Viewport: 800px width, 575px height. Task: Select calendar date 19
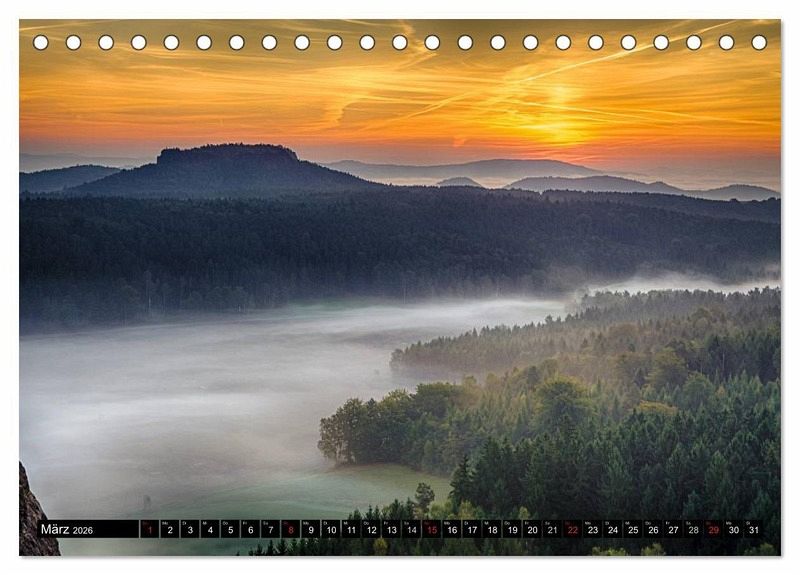click(512, 529)
